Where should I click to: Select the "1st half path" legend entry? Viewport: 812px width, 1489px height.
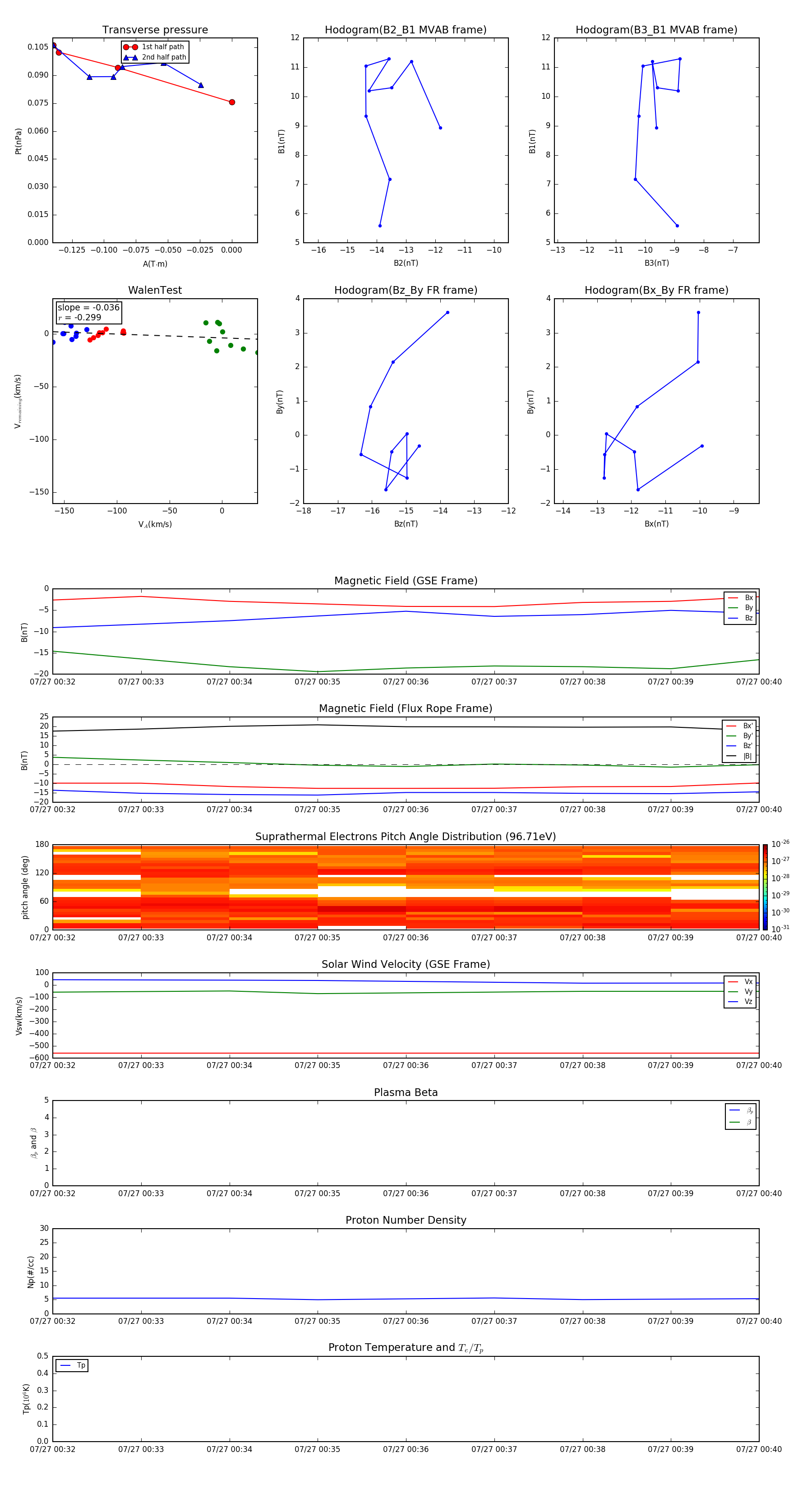click(x=155, y=47)
